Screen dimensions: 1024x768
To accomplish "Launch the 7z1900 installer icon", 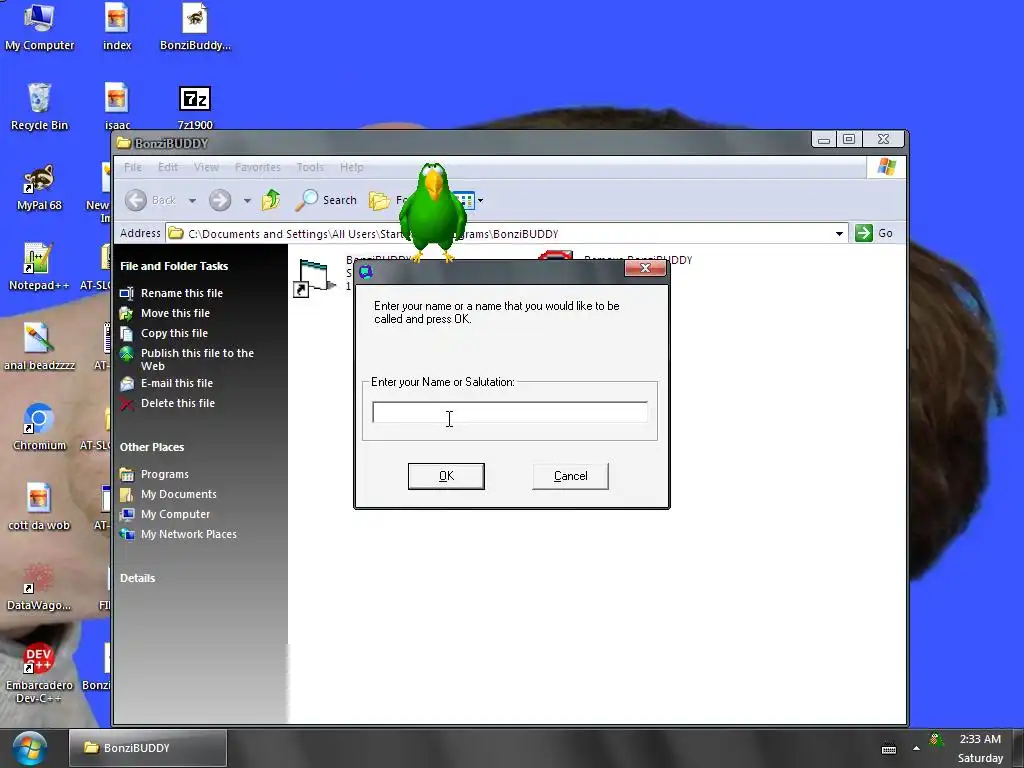I will click(x=195, y=106).
